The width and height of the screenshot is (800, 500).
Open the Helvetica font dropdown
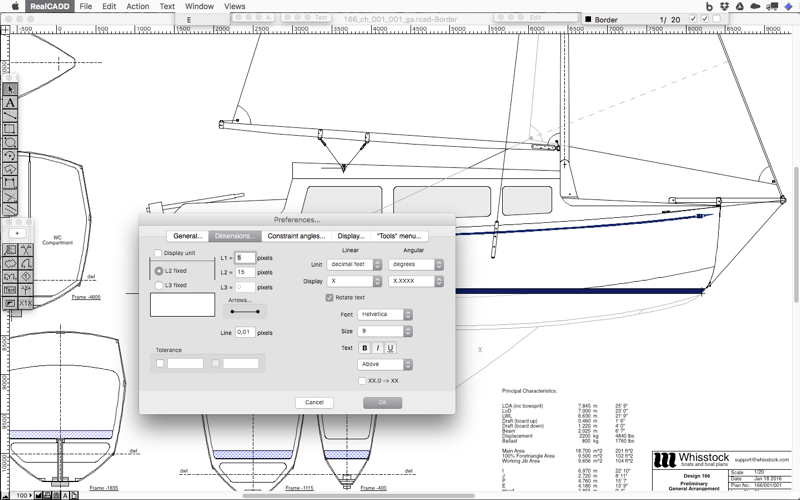[385, 315]
